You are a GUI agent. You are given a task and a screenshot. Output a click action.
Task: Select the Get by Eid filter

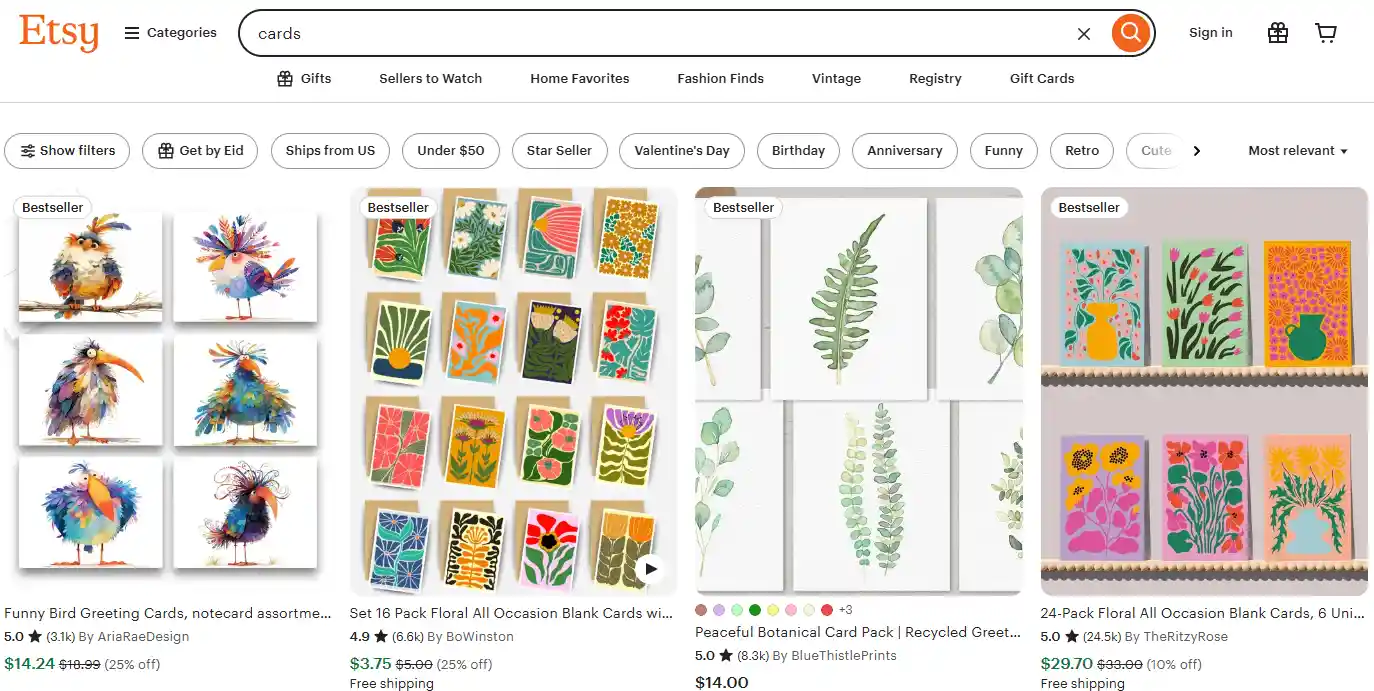pos(200,151)
